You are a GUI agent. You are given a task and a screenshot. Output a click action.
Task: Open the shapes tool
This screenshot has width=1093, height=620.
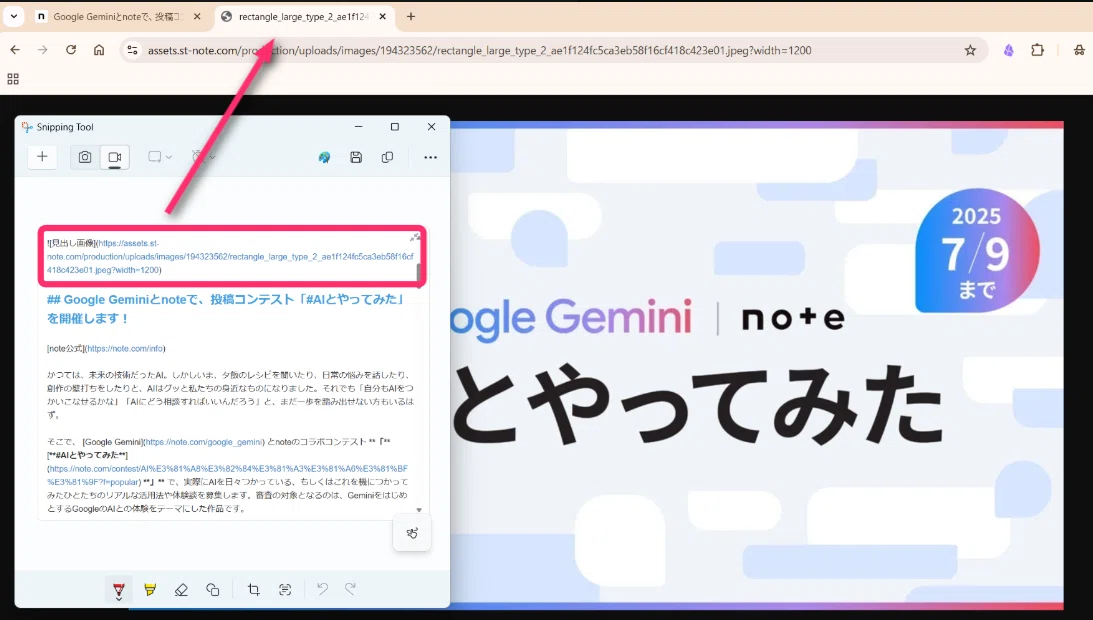pyautogui.click(x=213, y=590)
